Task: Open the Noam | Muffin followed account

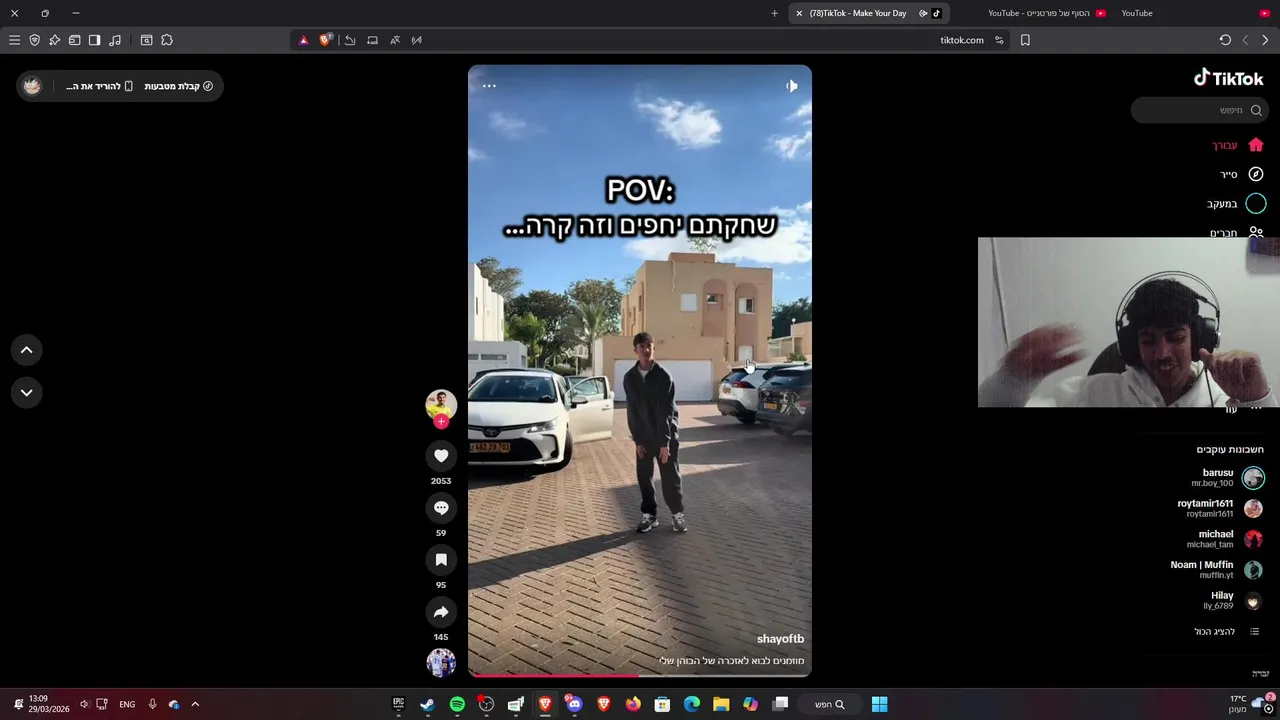Action: pyautogui.click(x=1217, y=570)
